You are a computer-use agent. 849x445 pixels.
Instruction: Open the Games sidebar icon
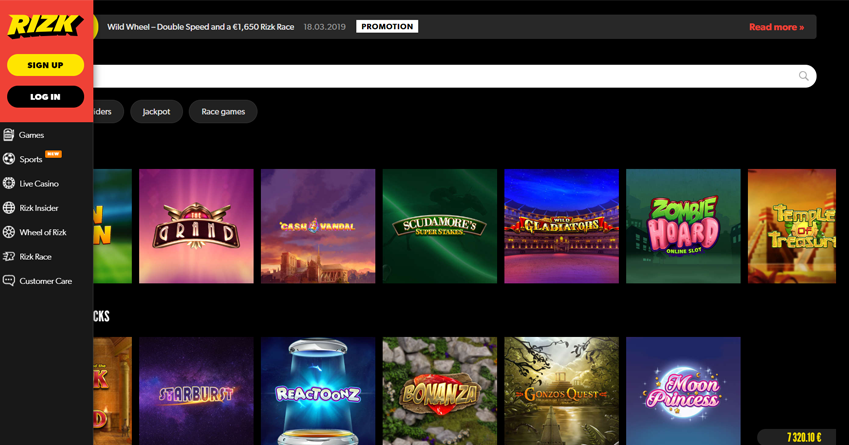click(8, 135)
